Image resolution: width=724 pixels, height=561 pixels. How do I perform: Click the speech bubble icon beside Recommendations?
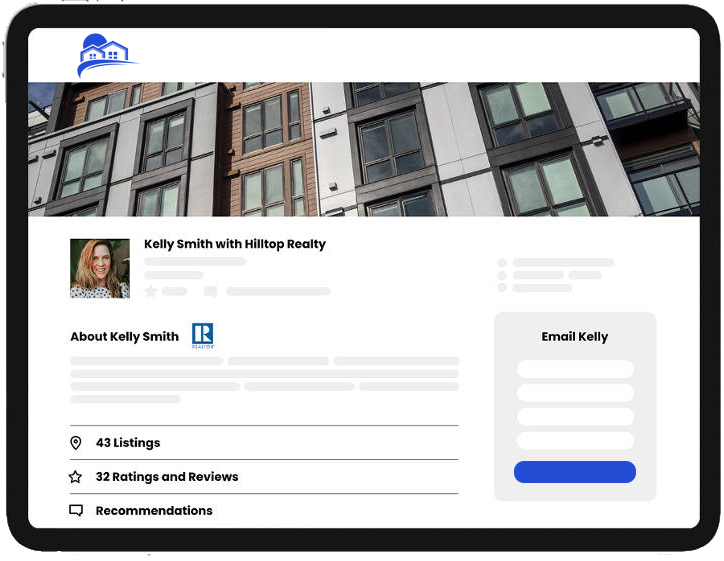point(76,511)
